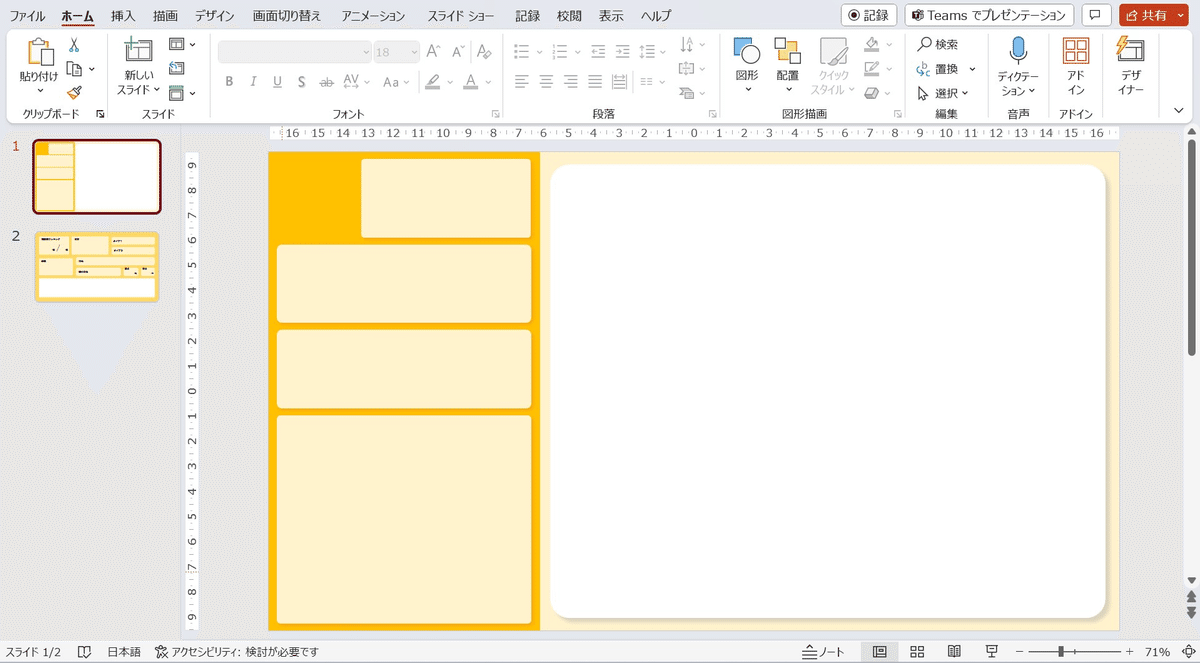The height and width of the screenshot is (663, 1200).
Task: Switch to reading view
Action: click(954, 652)
